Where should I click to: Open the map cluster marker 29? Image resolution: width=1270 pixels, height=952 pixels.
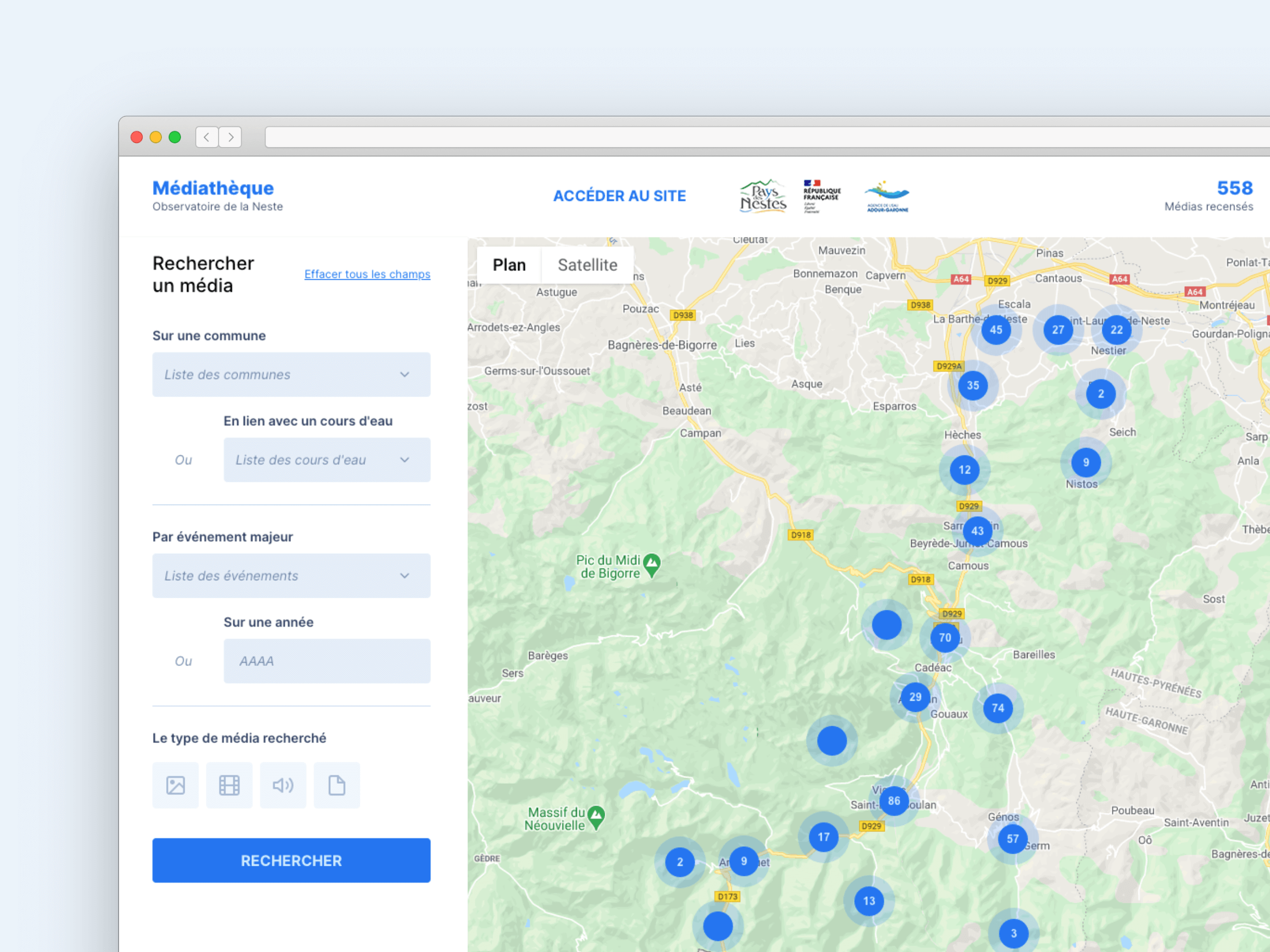point(916,697)
